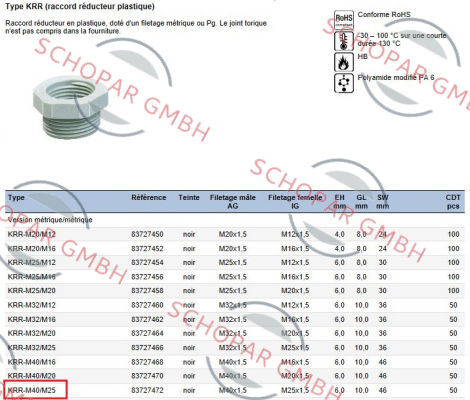The image size is (470, 400).
Task: Click the GL value 10,0 in KRR-M32/M25 row
Action: pyautogui.click(x=362, y=348)
